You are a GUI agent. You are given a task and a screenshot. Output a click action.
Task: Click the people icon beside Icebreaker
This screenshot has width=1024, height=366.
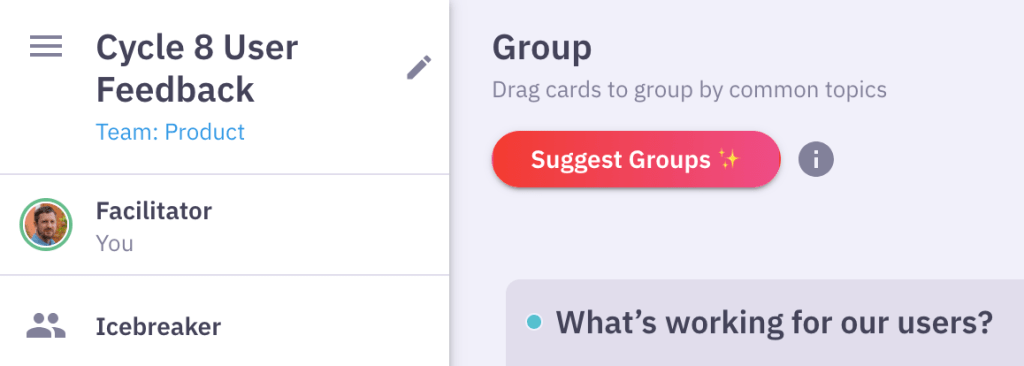(46, 325)
